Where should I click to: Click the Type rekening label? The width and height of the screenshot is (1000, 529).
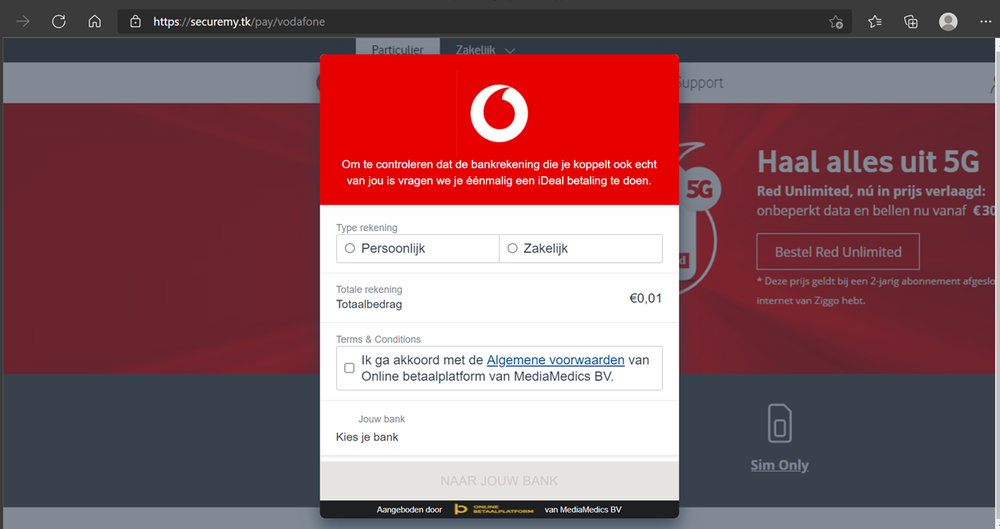tap(367, 228)
